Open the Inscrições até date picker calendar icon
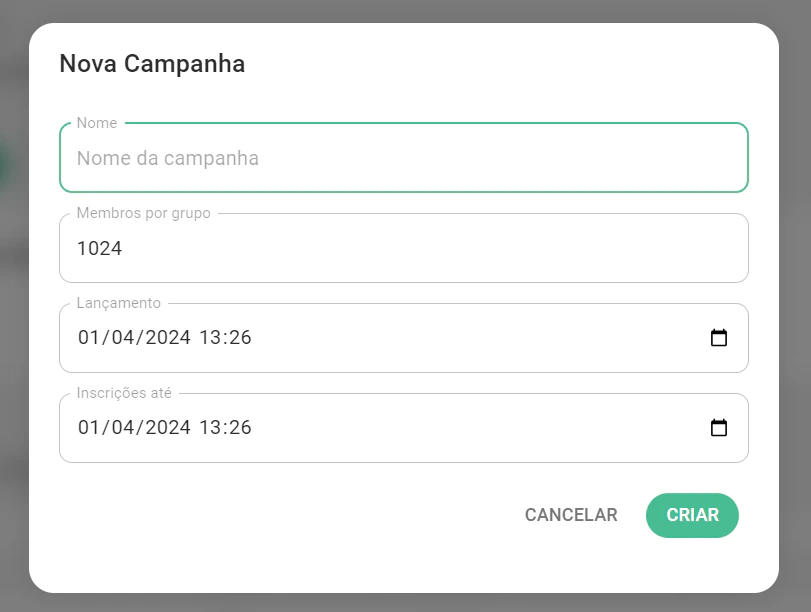Screen dimensions: 811x612 (719, 427)
